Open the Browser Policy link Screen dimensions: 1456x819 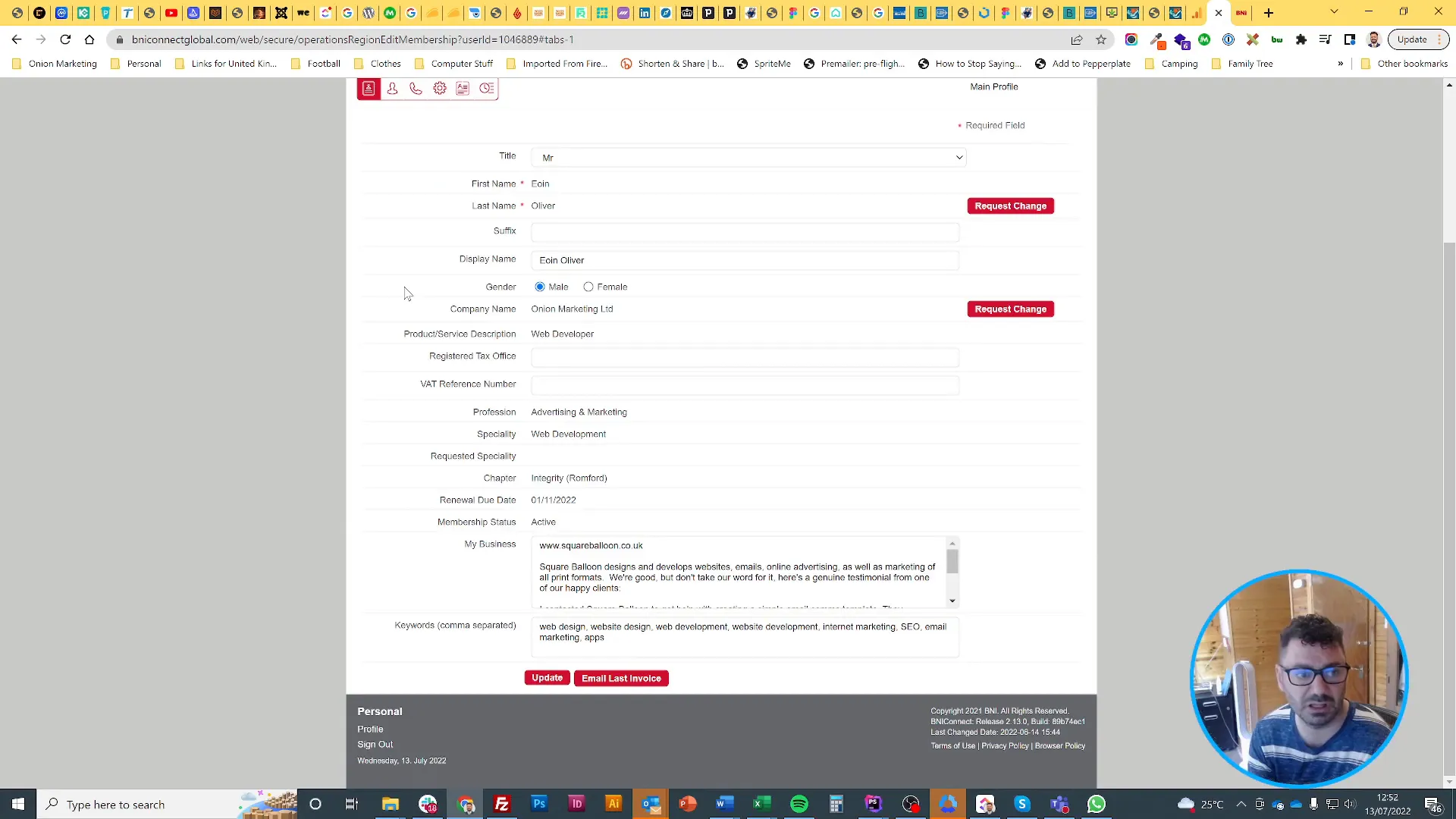tap(1059, 746)
